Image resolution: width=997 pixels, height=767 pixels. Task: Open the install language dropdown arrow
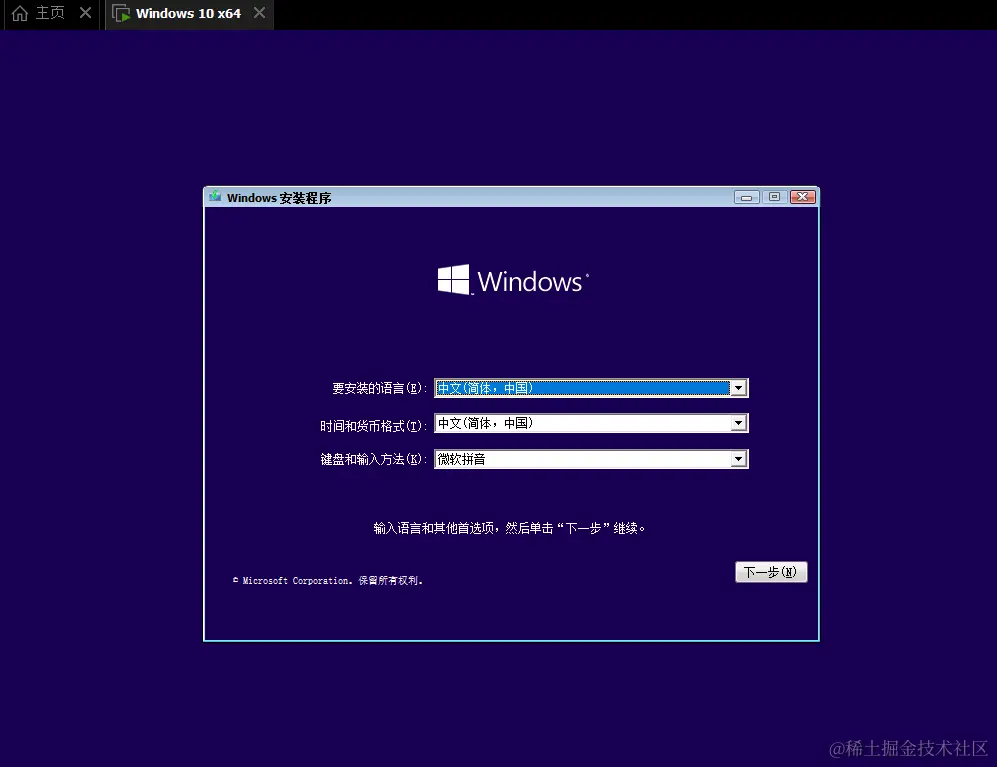pos(738,388)
